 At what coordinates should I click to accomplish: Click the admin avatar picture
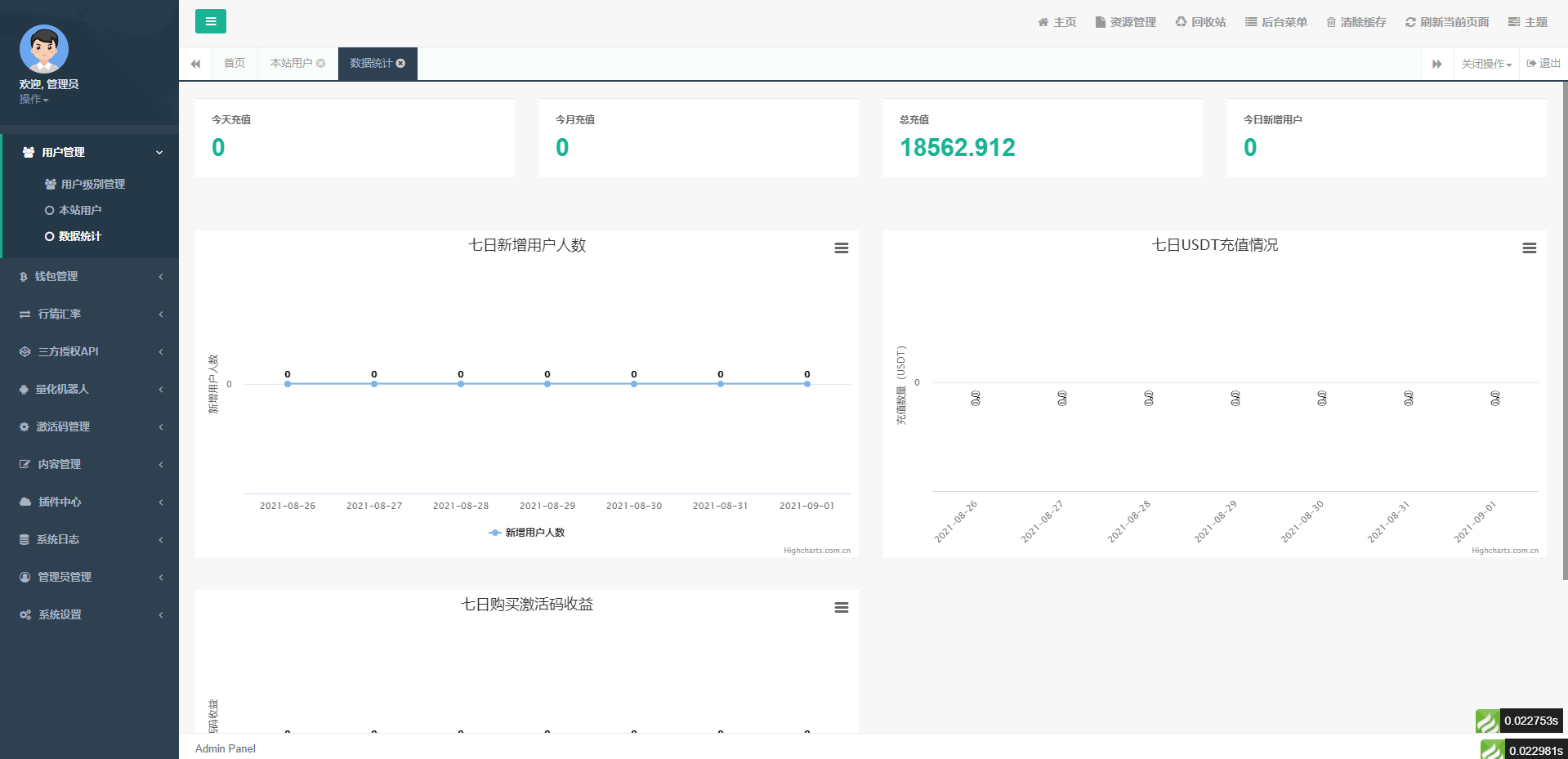pyautogui.click(x=44, y=49)
